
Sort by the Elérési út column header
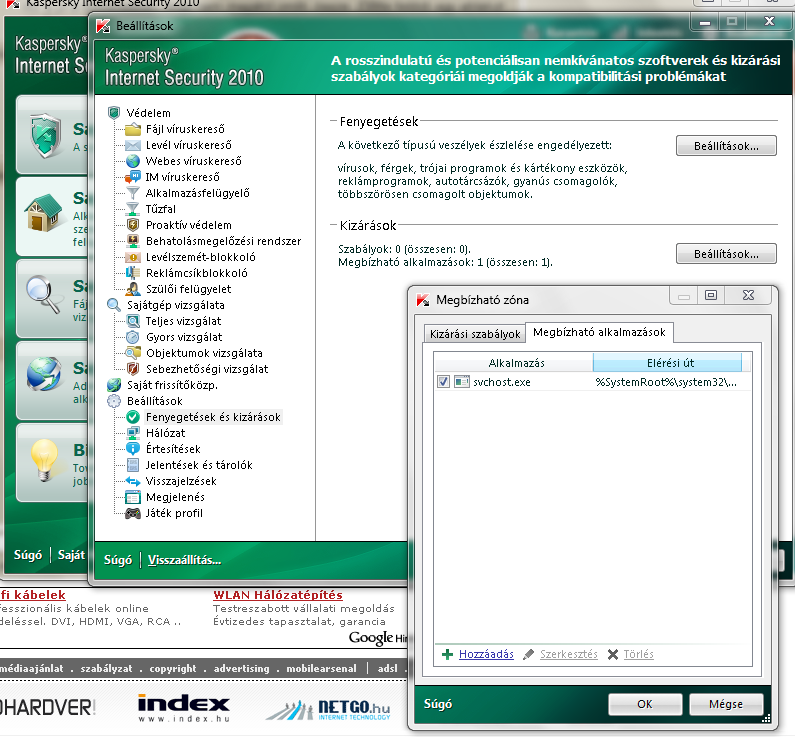668,363
